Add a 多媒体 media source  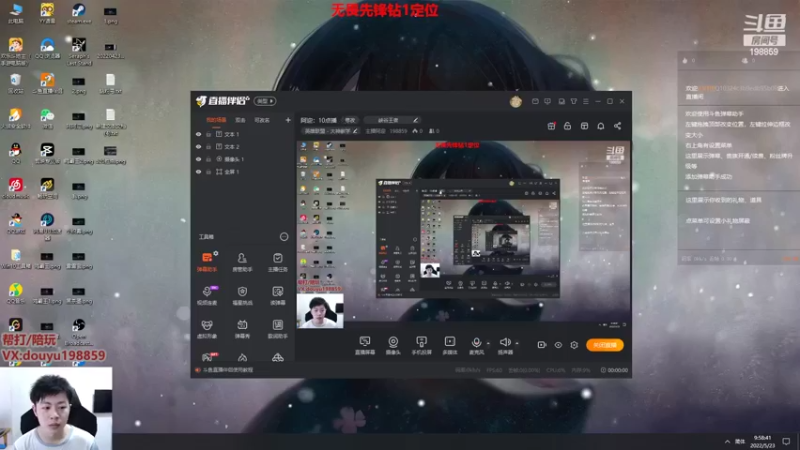449,345
